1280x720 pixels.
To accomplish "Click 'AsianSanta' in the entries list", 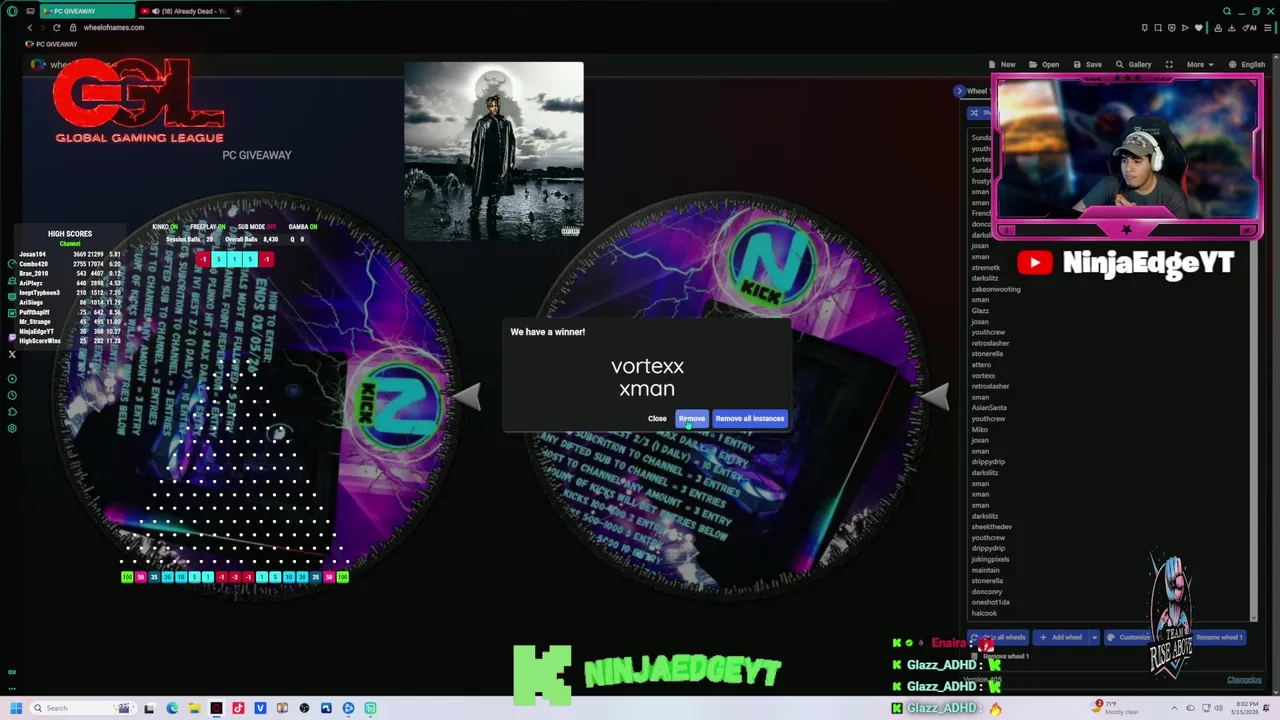I will 989,408.
